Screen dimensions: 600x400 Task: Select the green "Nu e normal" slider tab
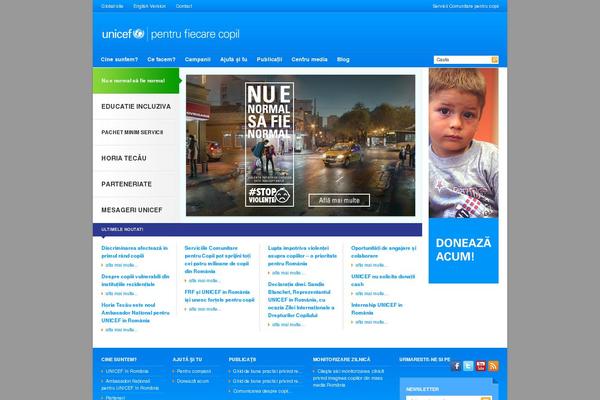136,81
